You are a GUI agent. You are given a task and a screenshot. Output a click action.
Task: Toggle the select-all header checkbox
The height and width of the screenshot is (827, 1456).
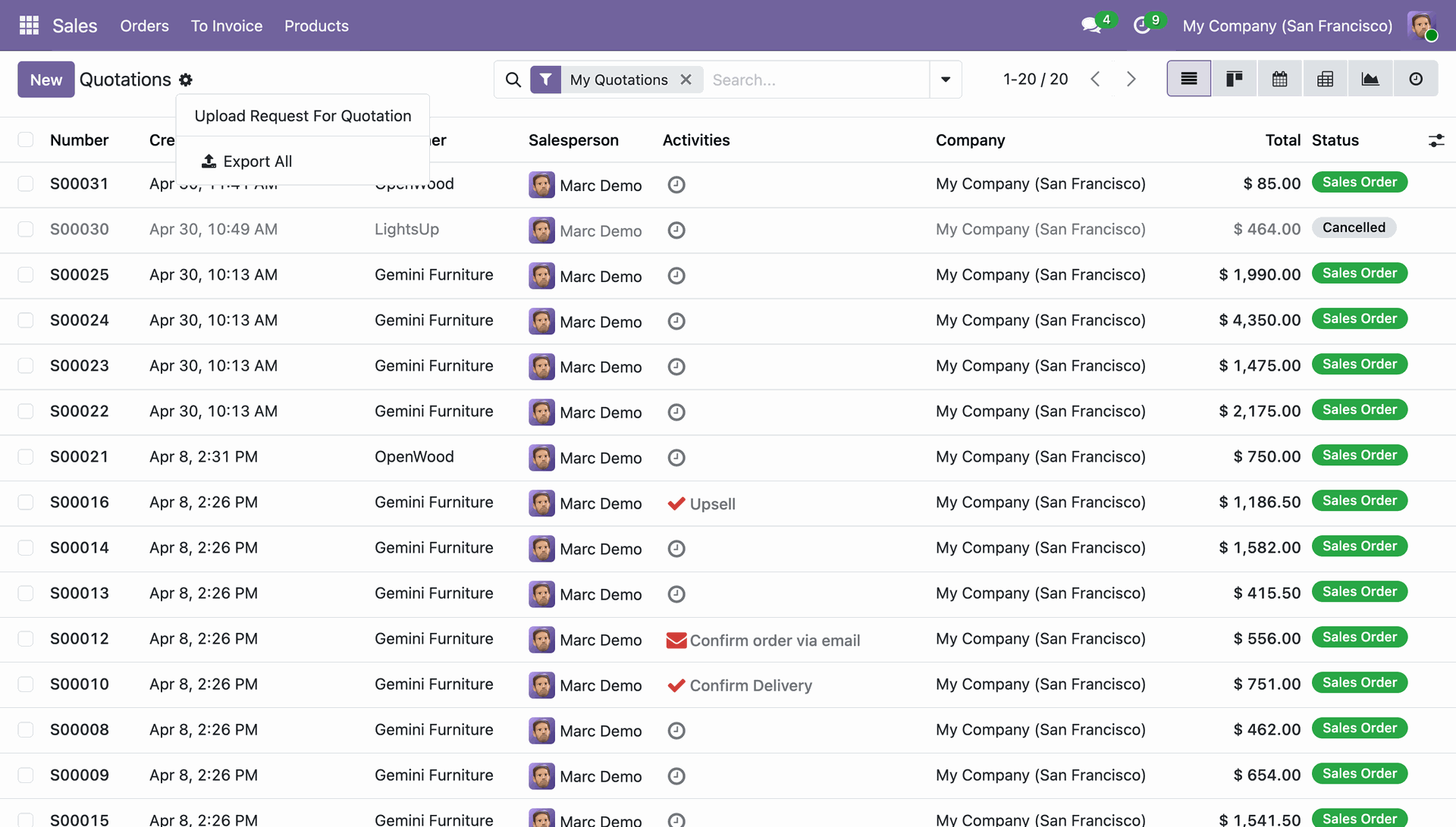26,139
